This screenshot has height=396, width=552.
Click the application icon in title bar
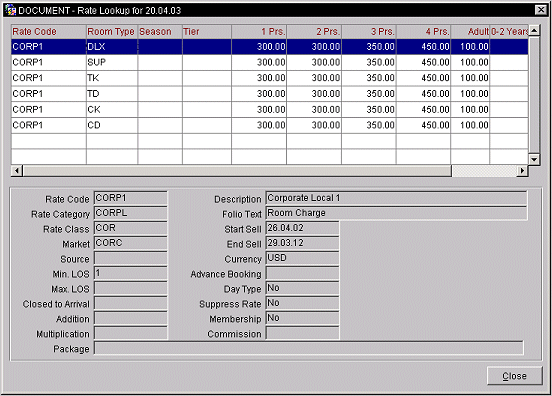click(x=11, y=10)
